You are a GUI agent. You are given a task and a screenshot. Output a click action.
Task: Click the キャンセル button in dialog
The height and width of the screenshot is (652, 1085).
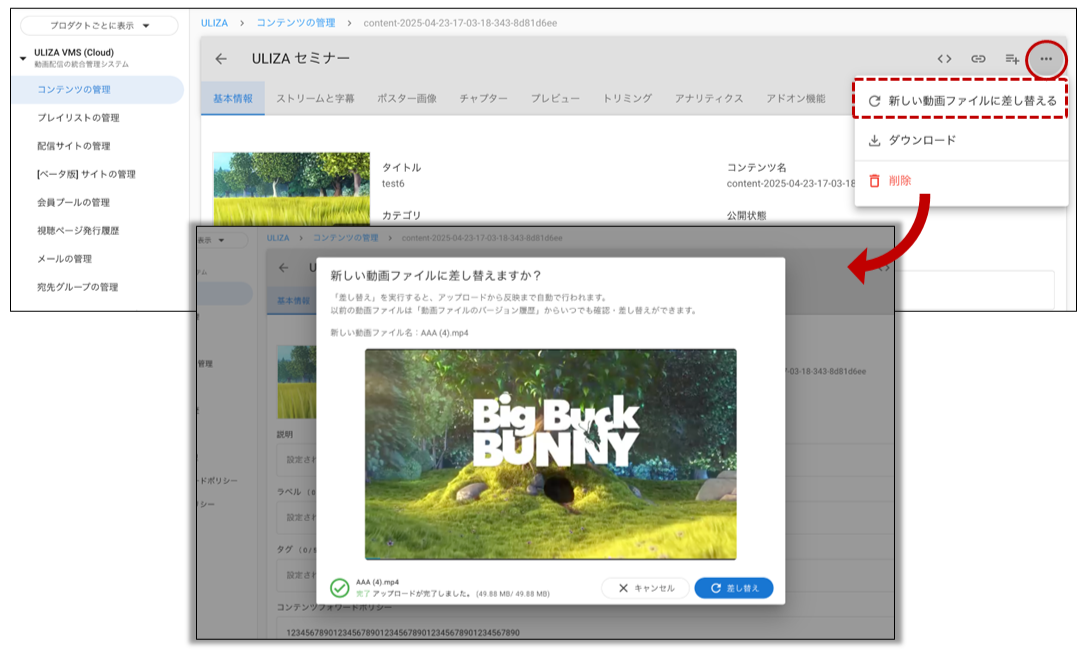pos(646,588)
